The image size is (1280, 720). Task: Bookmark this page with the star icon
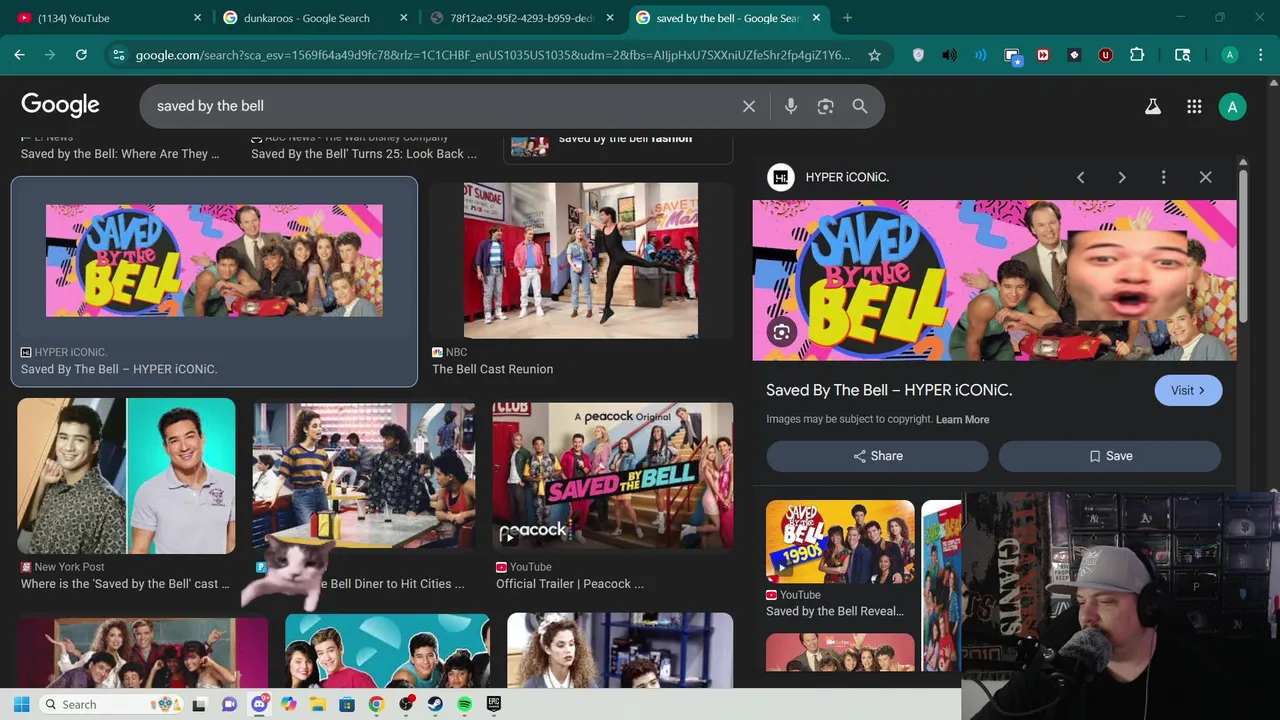point(874,55)
